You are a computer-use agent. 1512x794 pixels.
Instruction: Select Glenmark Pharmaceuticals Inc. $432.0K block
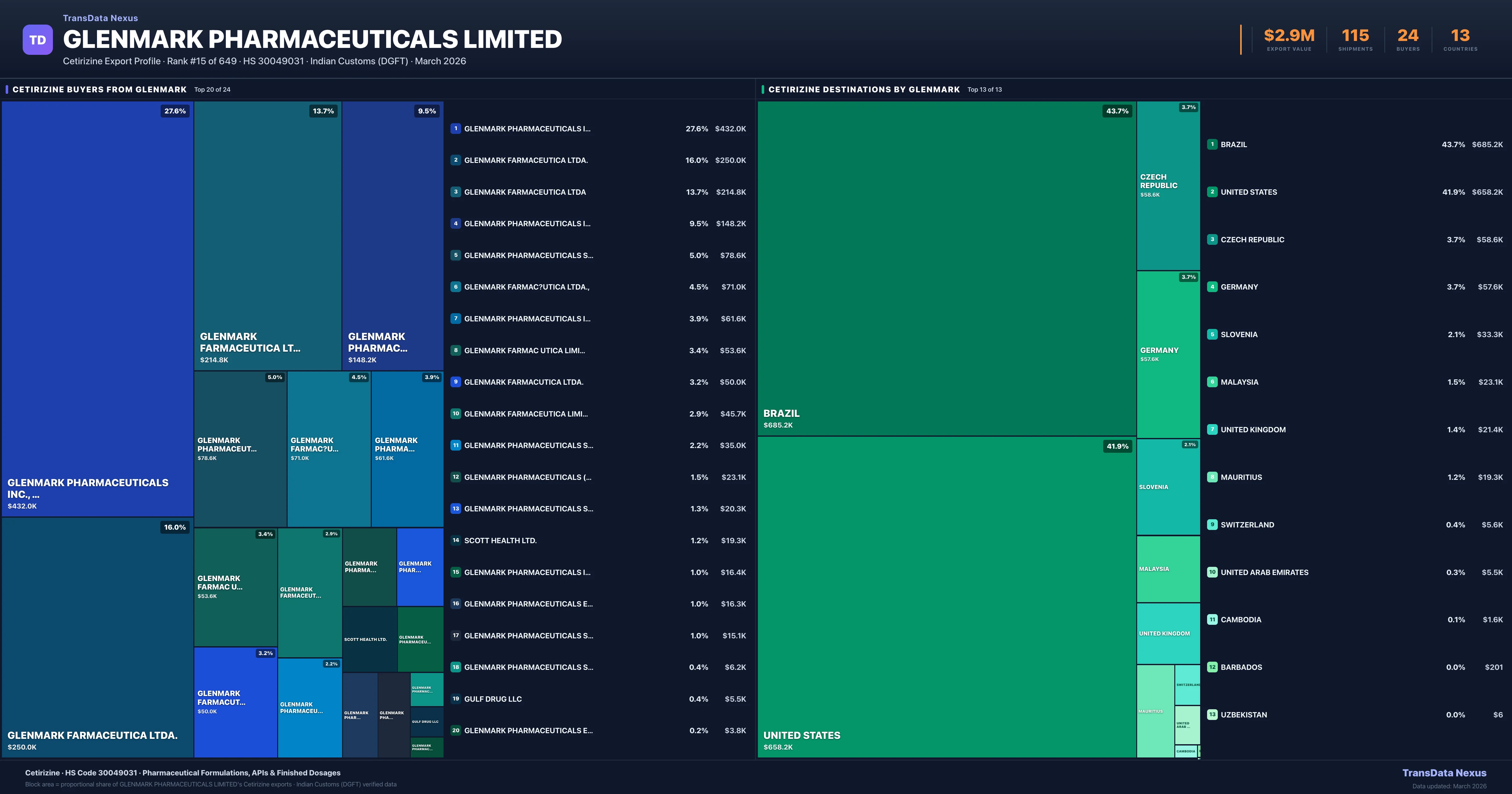pyautogui.click(x=97, y=309)
